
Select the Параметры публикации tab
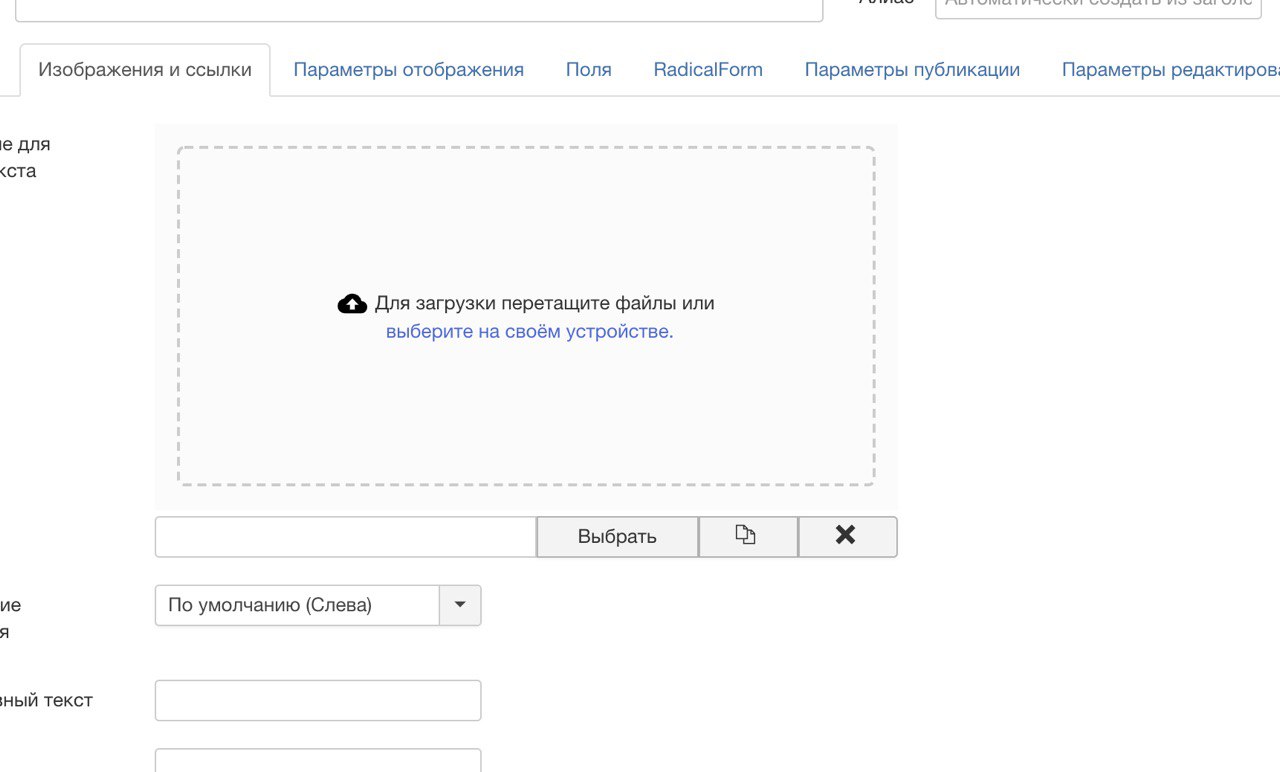point(912,70)
